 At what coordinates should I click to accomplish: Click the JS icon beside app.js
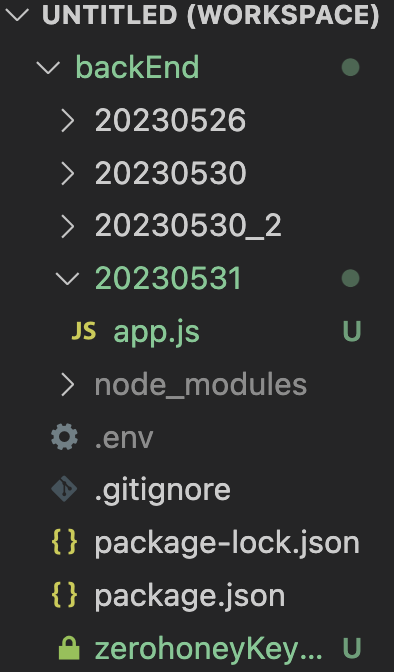click(84, 331)
